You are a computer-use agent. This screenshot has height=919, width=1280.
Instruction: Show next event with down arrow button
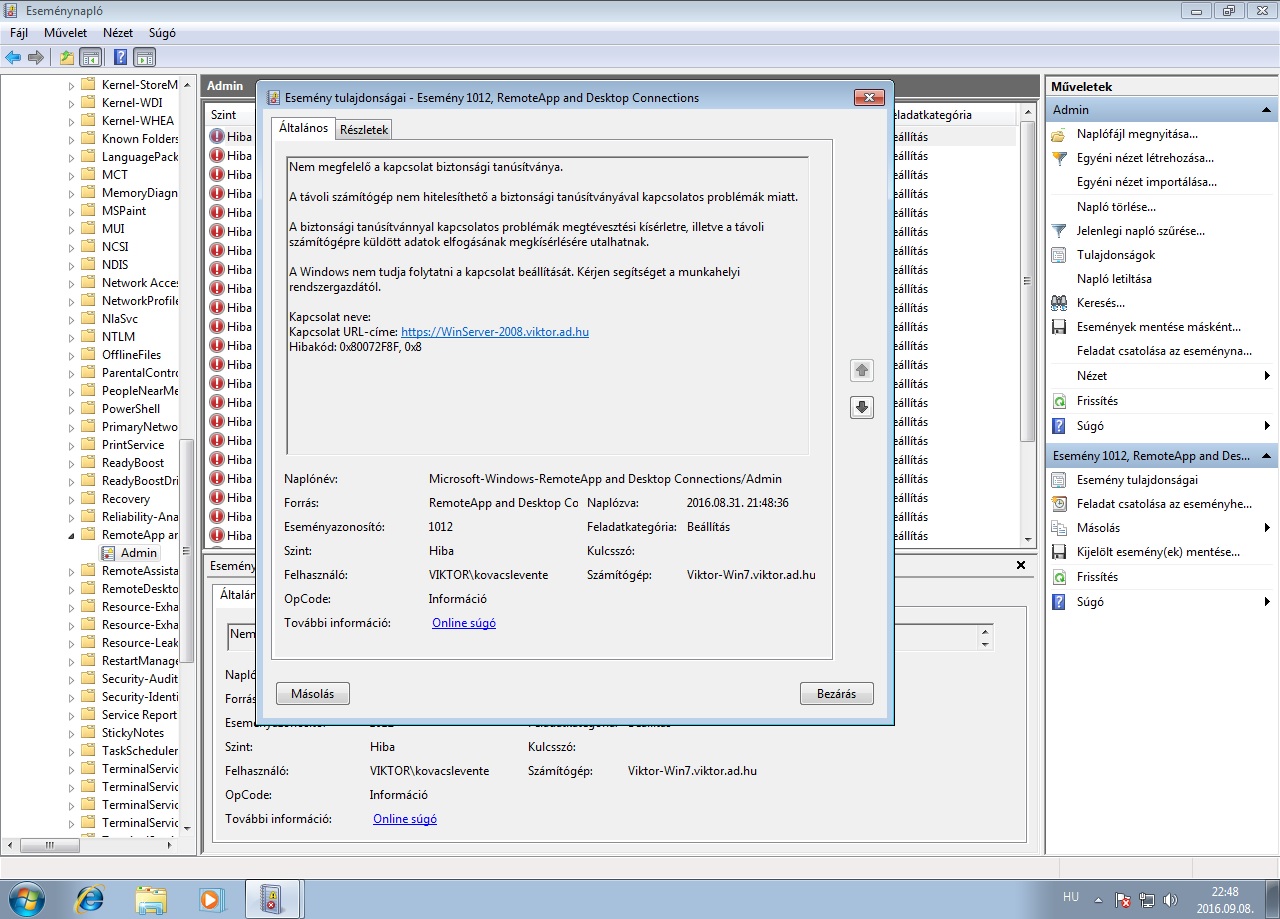(862, 407)
